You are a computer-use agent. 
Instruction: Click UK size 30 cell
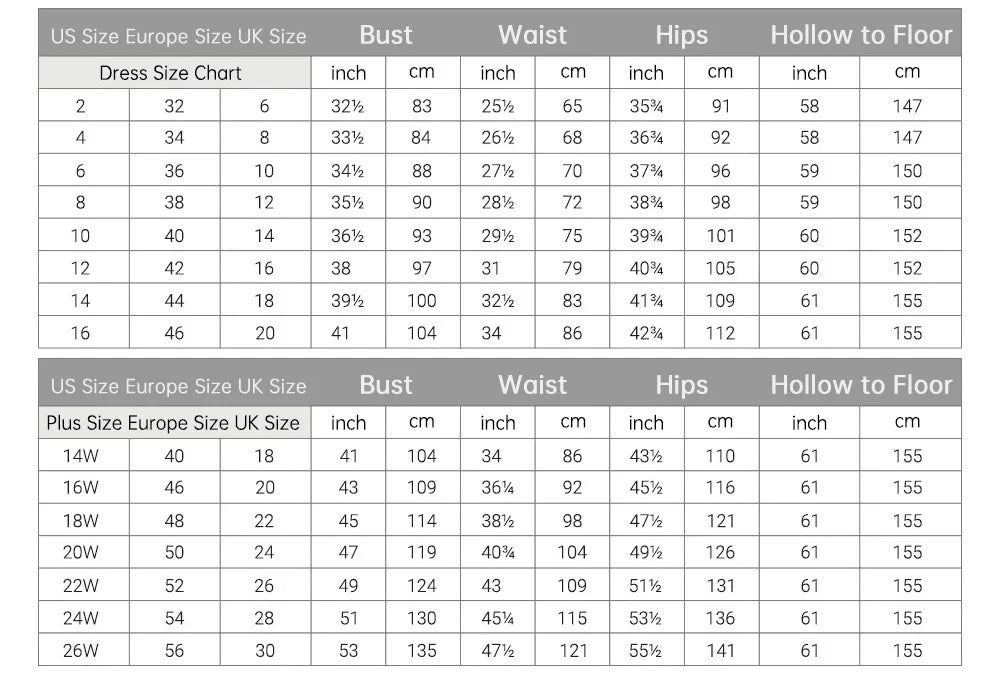click(265, 650)
